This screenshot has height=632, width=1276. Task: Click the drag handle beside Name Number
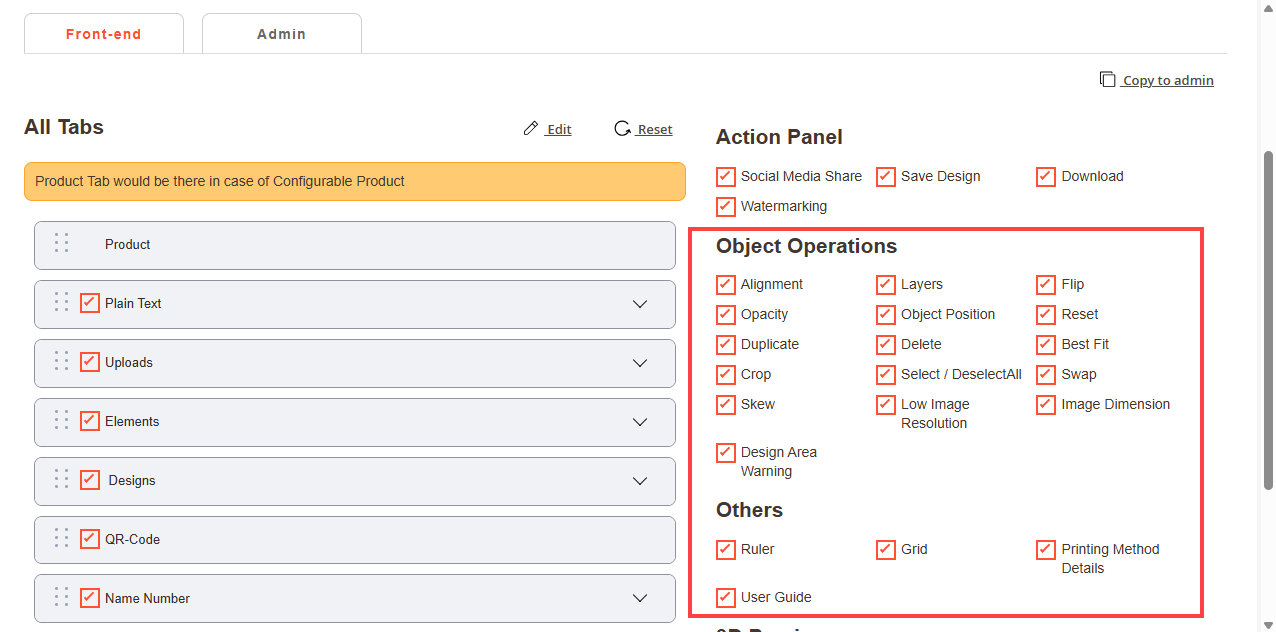click(x=61, y=597)
